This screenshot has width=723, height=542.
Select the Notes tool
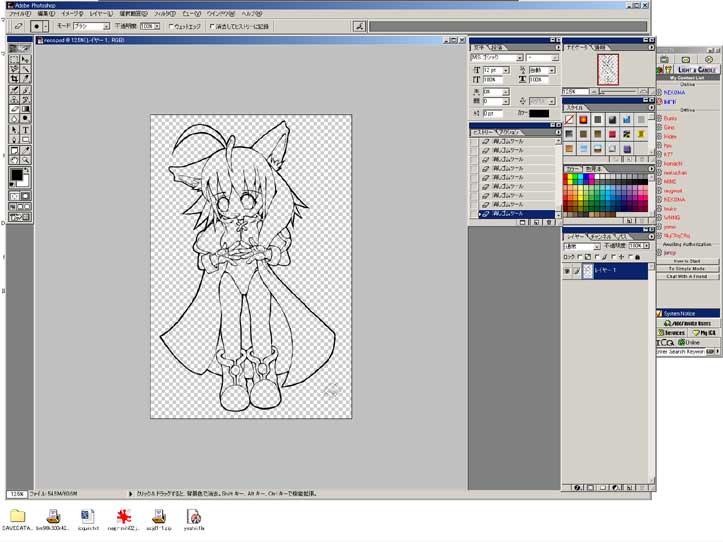14,150
